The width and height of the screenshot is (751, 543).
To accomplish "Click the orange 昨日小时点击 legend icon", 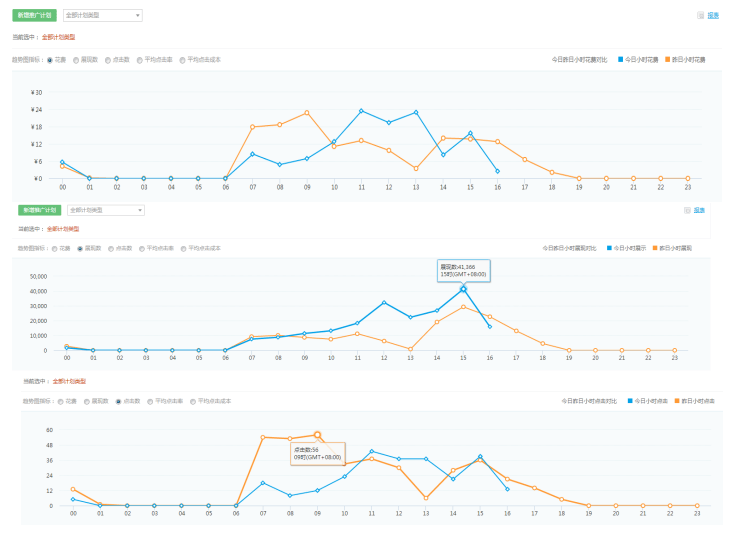I will pos(677,401).
